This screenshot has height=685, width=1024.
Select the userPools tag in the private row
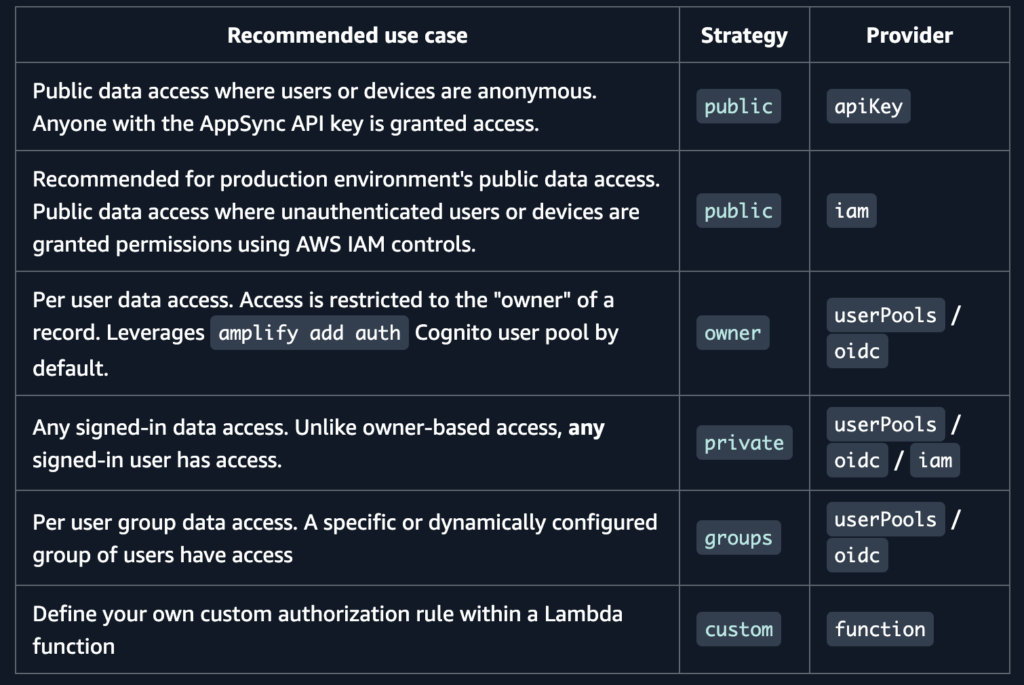pos(885,424)
